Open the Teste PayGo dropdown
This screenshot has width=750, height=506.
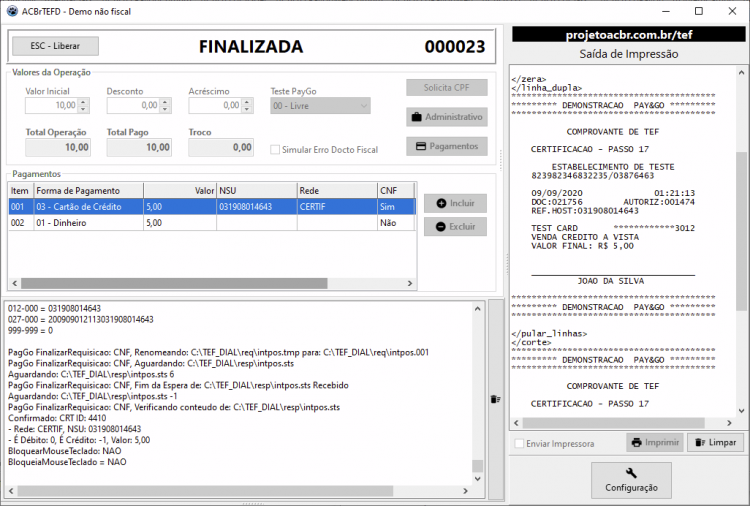(320, 106)
